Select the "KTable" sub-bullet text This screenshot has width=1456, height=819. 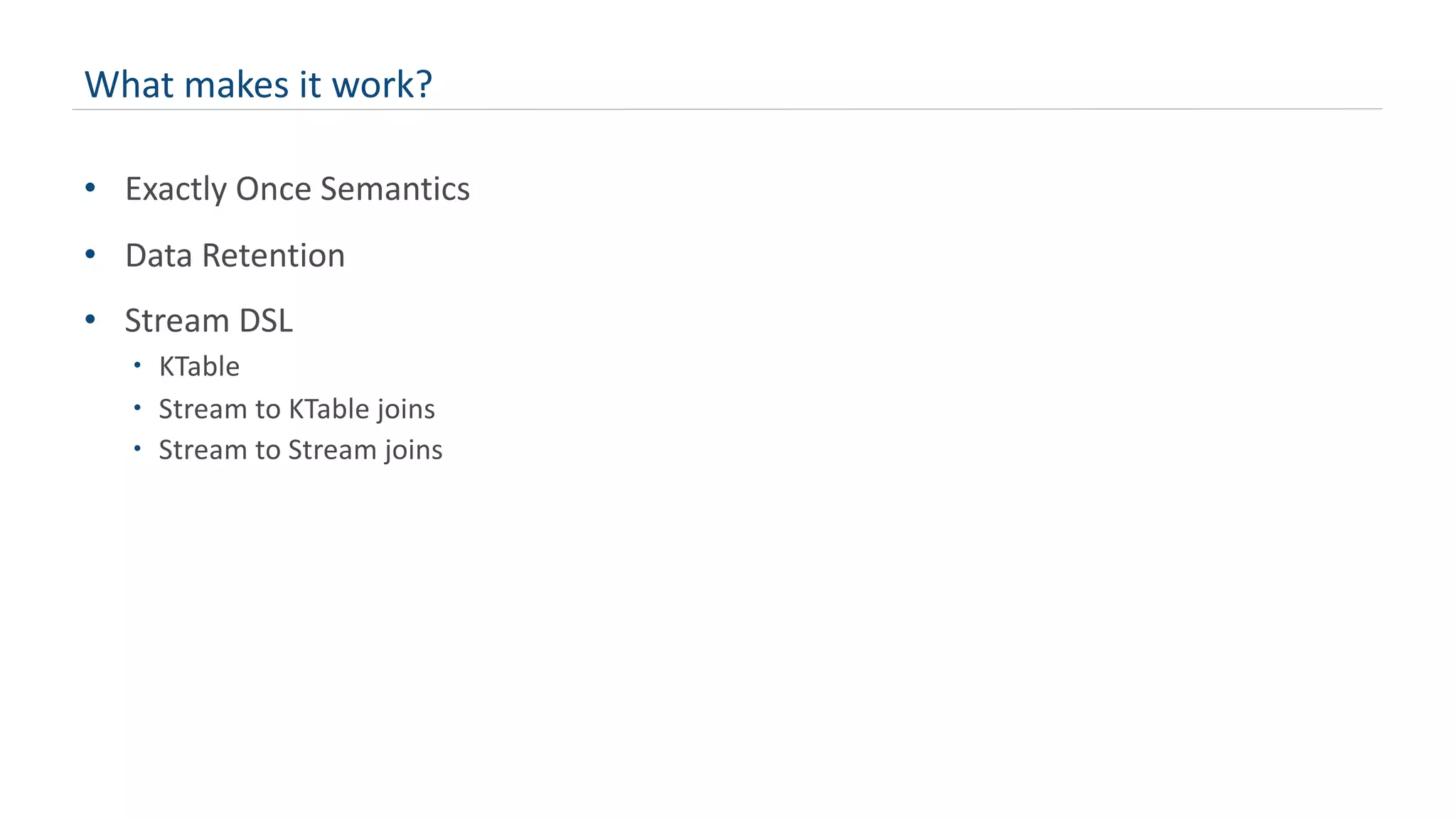[x=199, y=367]
